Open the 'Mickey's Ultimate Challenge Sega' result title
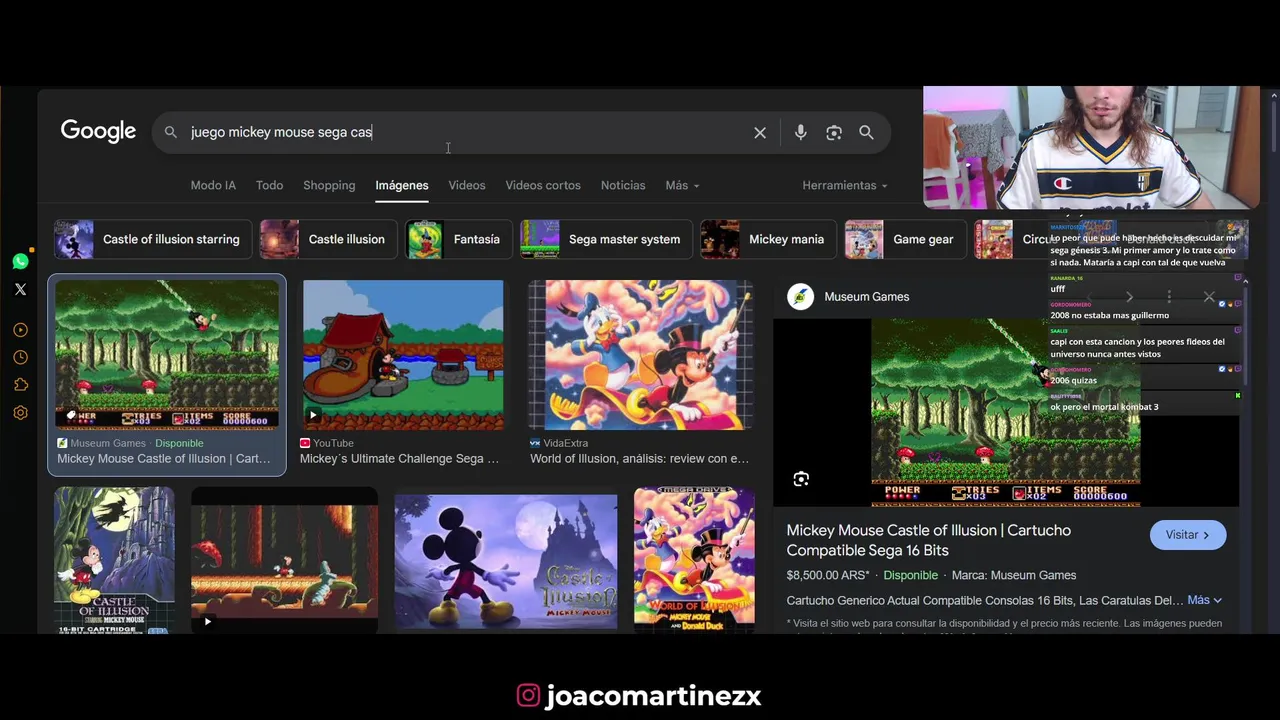The image size is (1280, 720). (x=399, y=458)
